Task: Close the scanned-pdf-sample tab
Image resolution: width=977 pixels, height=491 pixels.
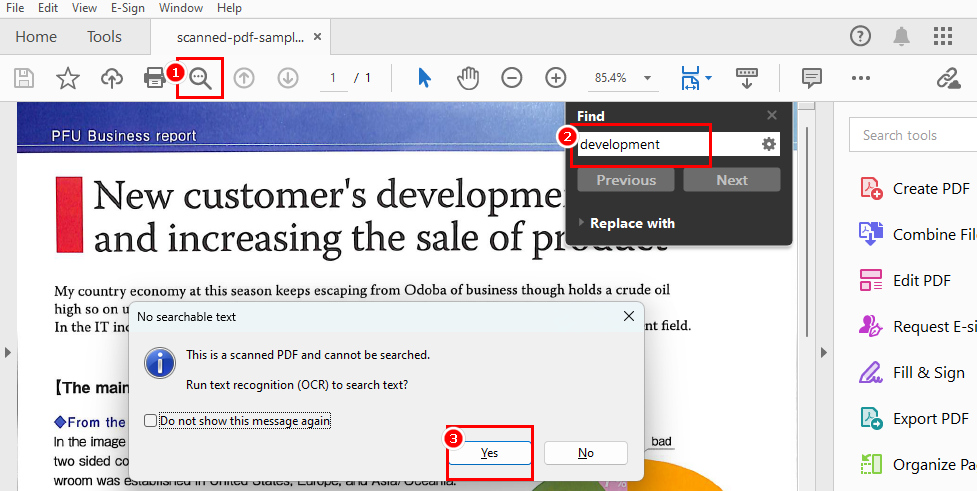Action: click(317, 37)
